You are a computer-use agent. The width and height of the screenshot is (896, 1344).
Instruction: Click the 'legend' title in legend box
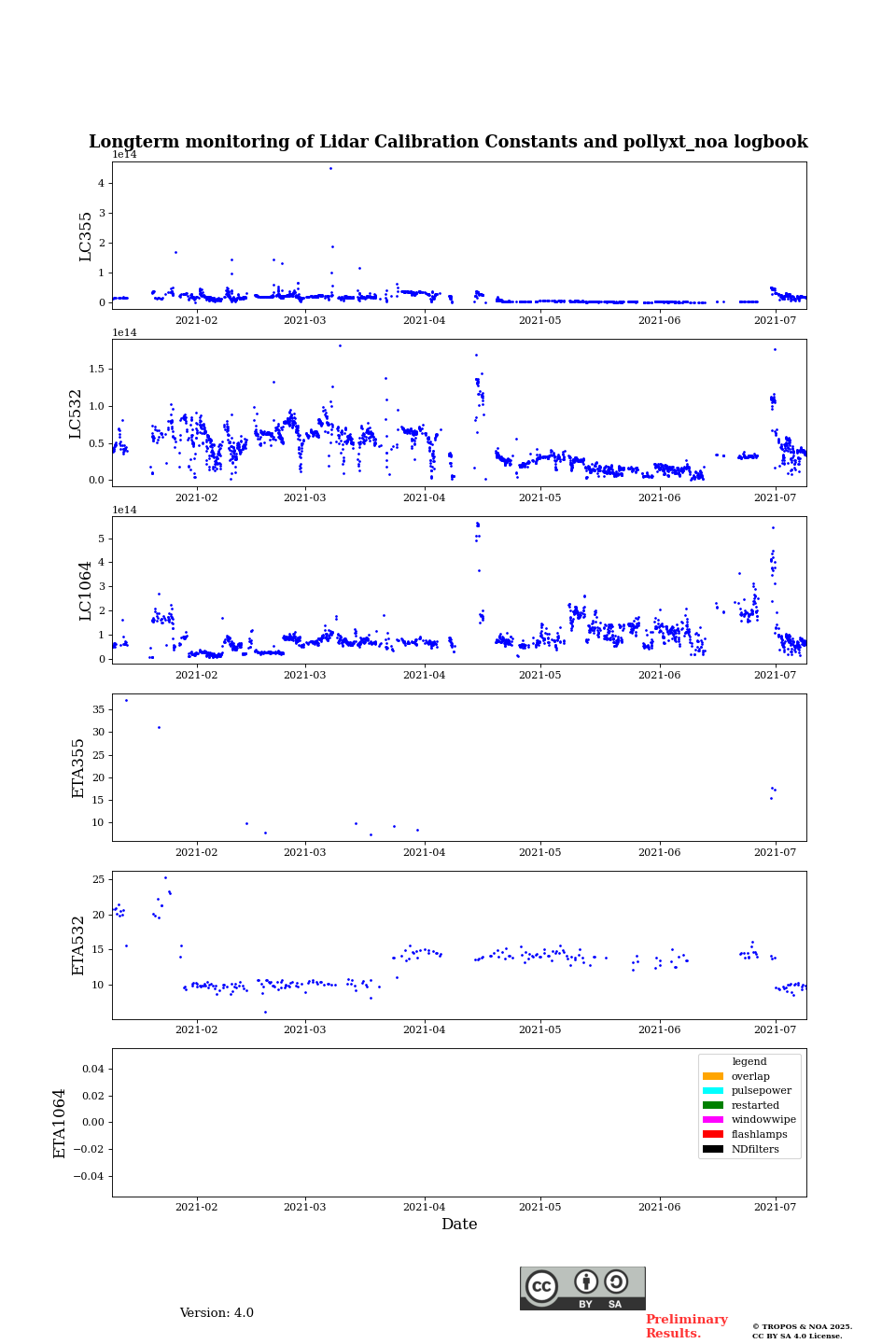click(749, 1062)
